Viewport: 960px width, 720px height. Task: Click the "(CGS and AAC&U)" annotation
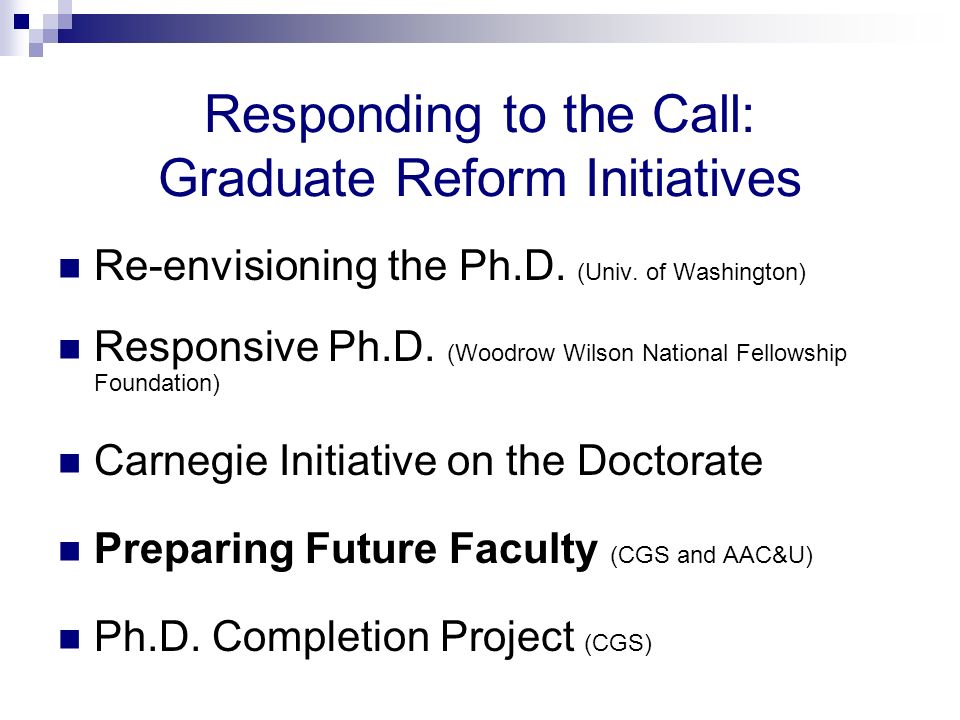coord(711,555)
